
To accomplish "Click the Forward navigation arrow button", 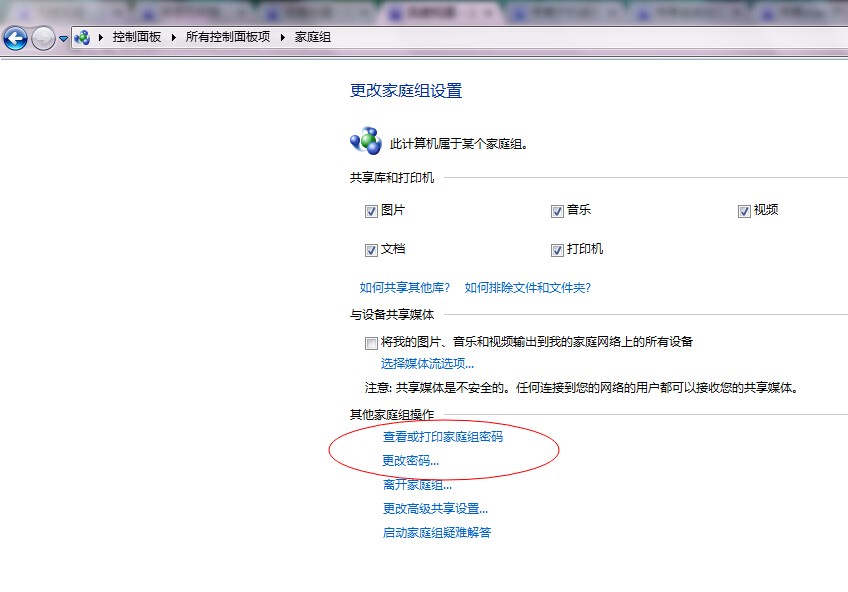I will (x=43, y=38).
